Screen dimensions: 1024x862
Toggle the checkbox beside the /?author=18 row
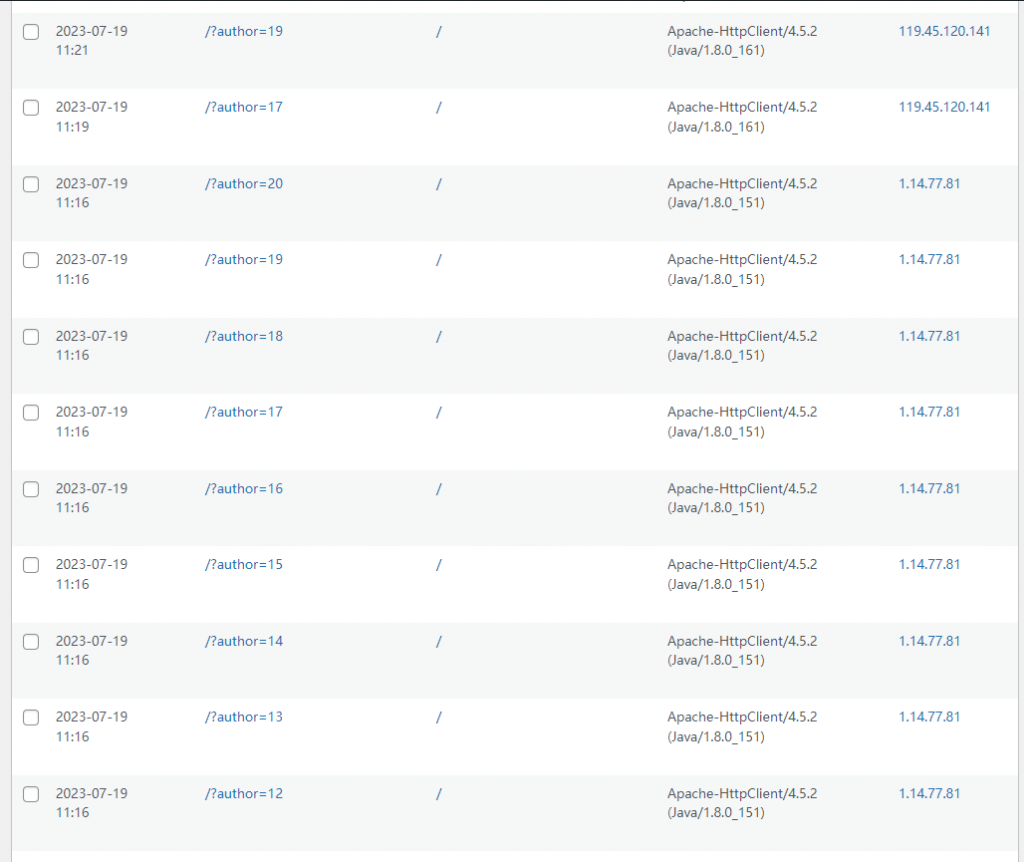click(x=31, y=337)
